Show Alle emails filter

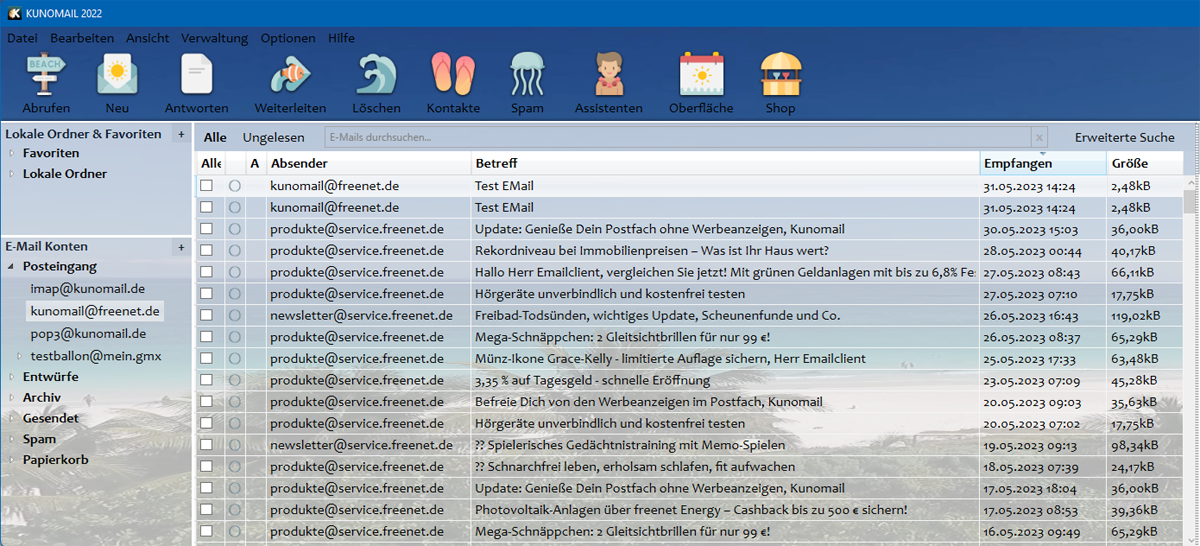pos(215,137)
